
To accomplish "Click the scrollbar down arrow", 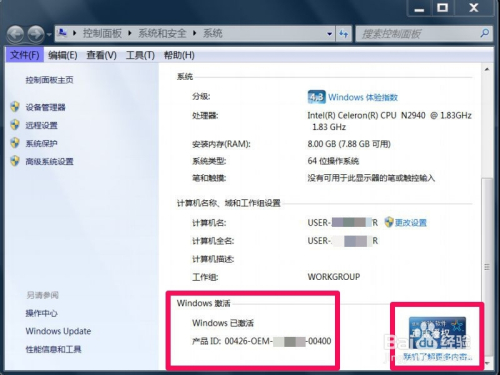I will 487,363.
